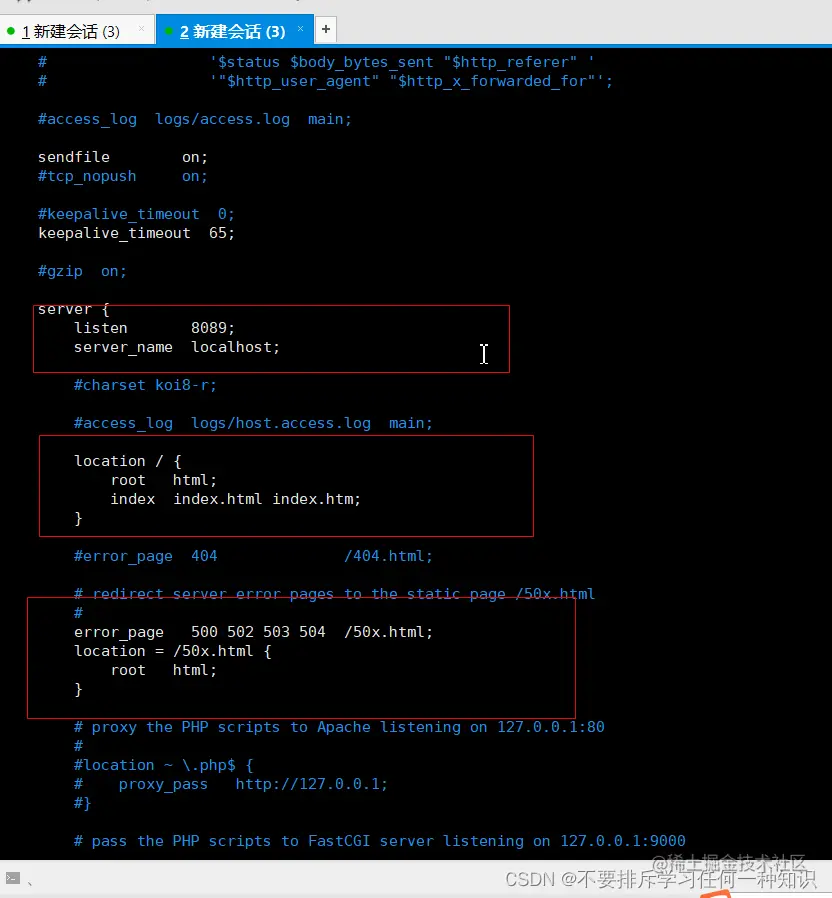
Task: Click the 'sendfile' directive text
Action: (x=74, y=157)
